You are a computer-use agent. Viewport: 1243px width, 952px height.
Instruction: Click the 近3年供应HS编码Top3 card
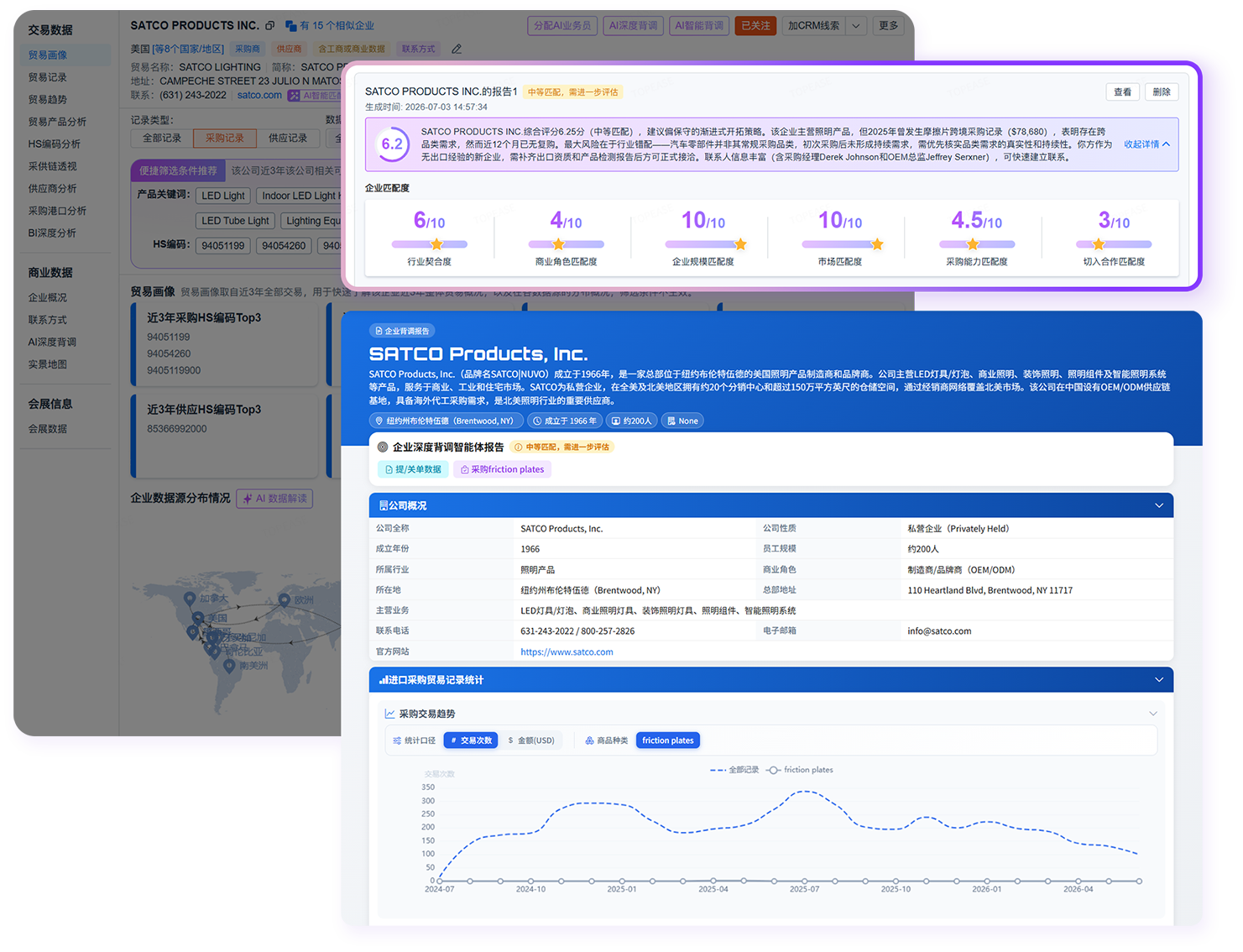tap(226, 436)
